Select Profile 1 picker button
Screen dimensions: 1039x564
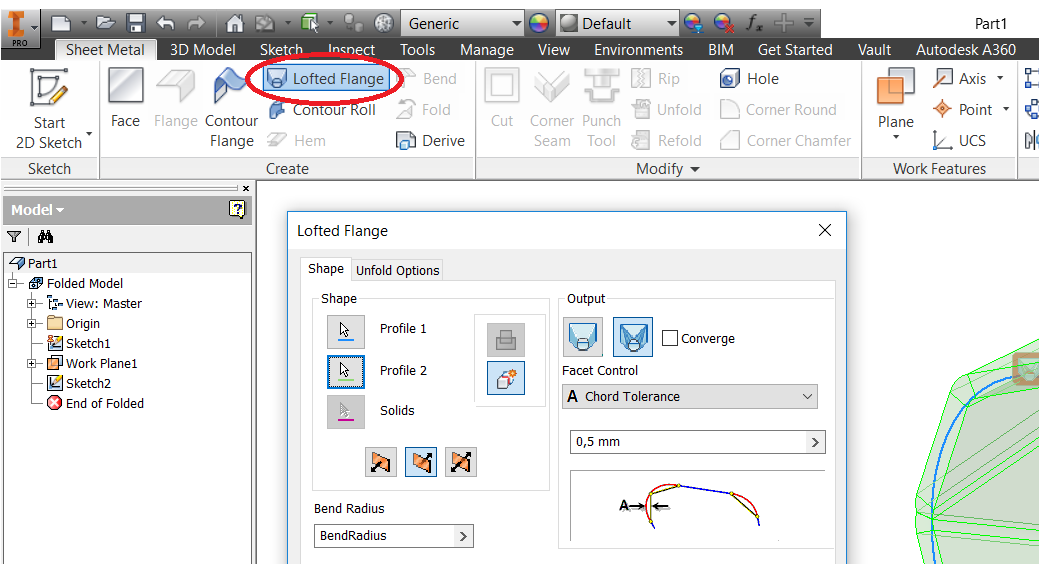tap(345, 331)
